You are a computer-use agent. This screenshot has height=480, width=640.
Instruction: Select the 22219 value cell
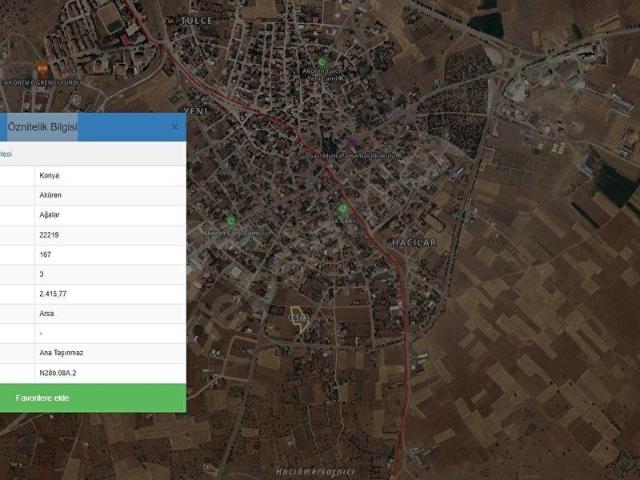(x=110, y=235)
